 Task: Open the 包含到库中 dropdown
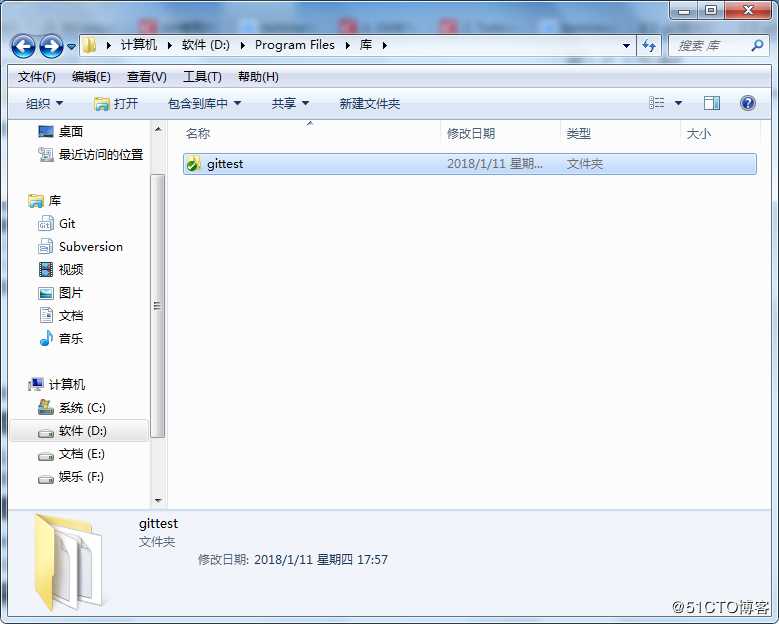point(204,103)
